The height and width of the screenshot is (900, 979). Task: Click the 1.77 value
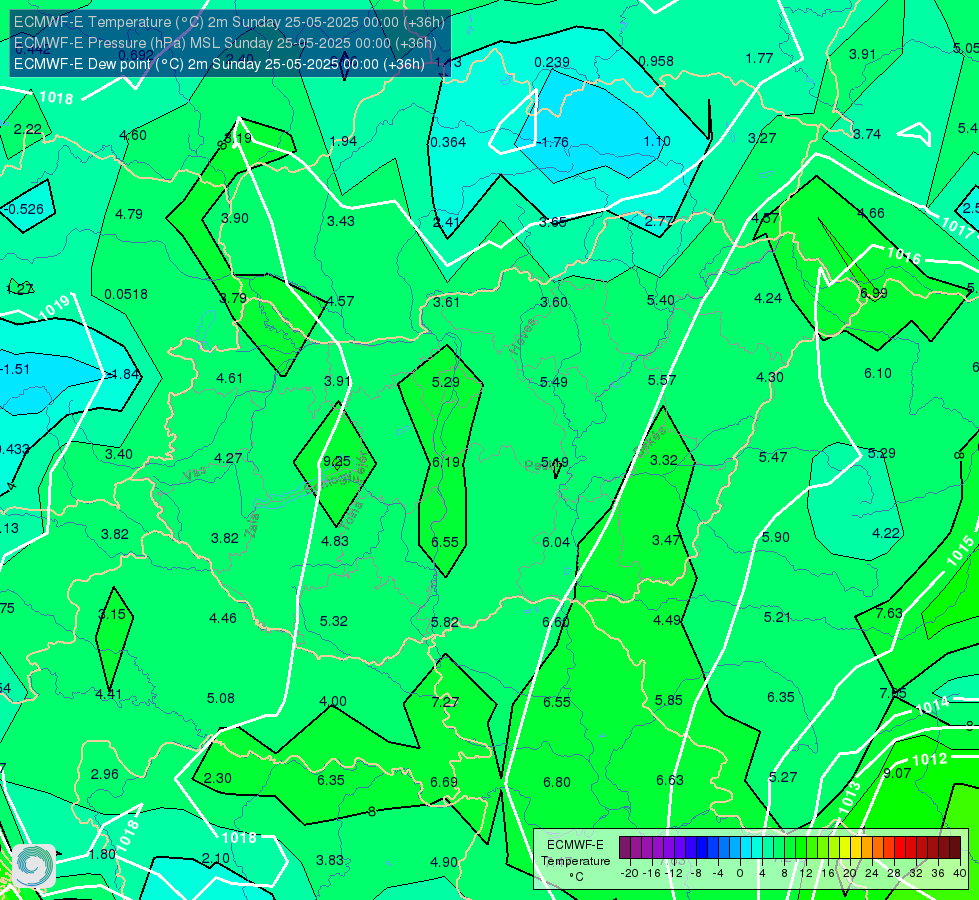point(760,59)
